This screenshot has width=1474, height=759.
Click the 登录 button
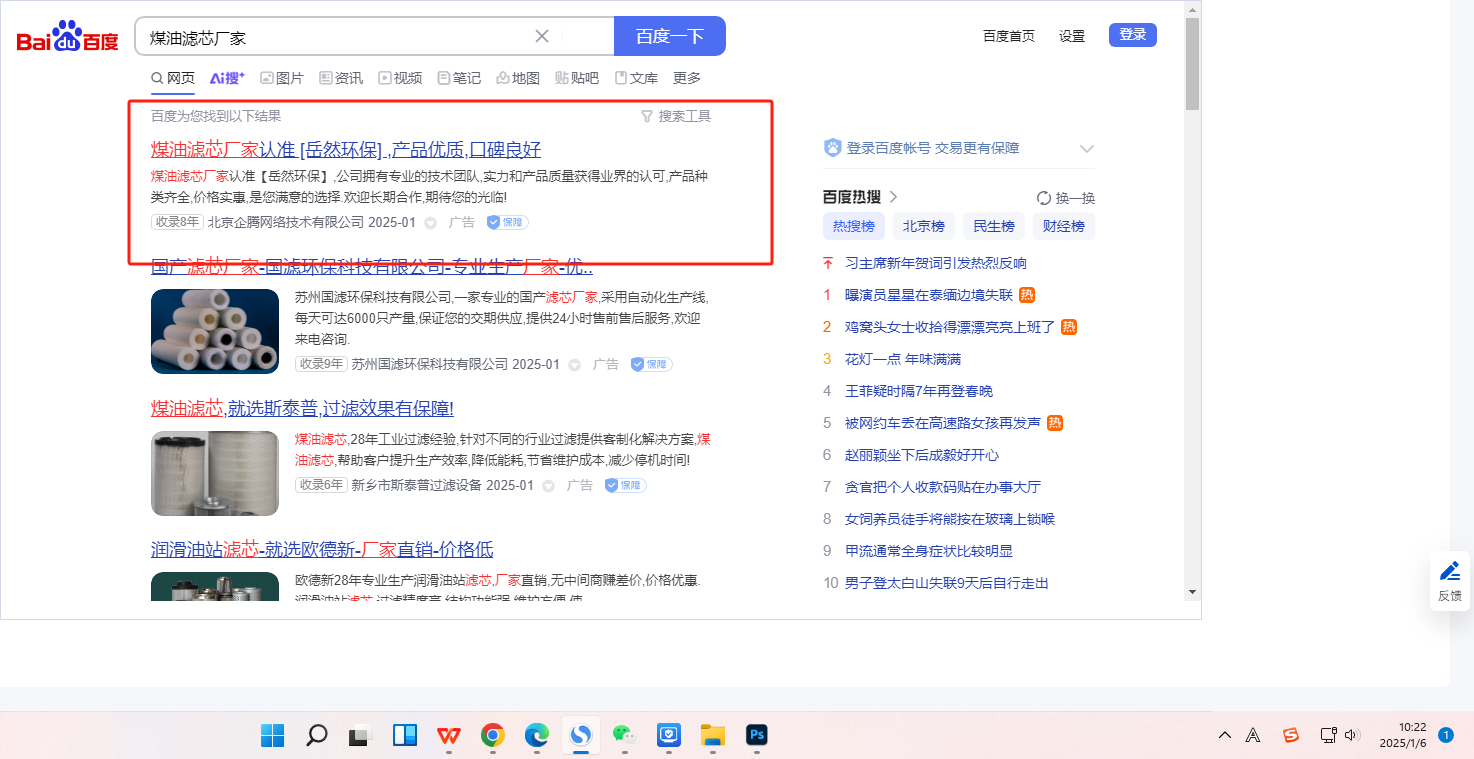coord(1132,35)
